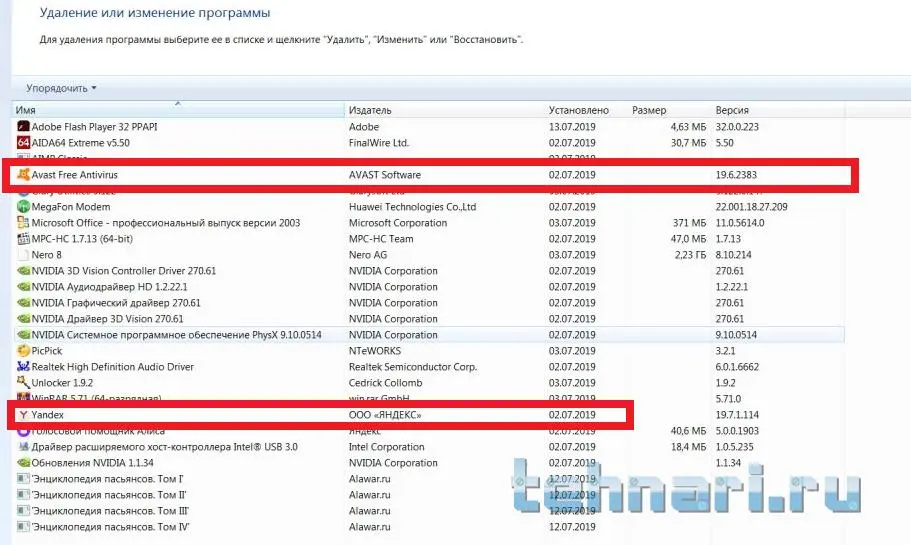Click publisher Cedrick Collomb
The width and height of the screenshot is (911, 545).
click(385, 382)
